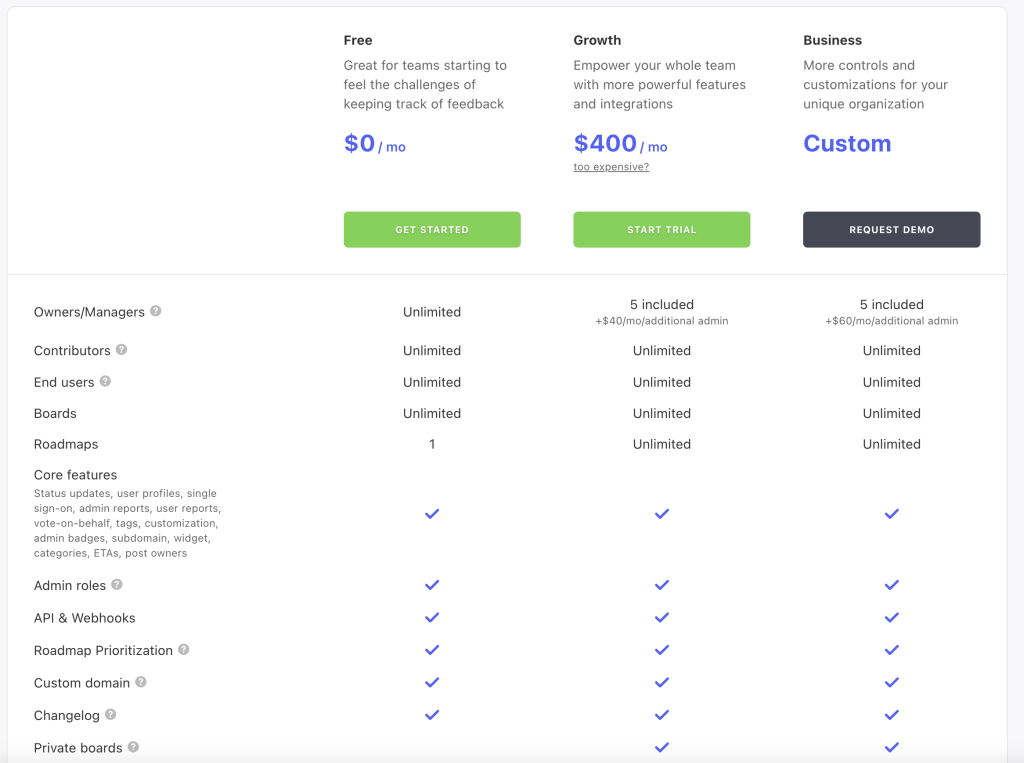Click the End users row label
Screen dimensions: 1024x763
(64, 382)
